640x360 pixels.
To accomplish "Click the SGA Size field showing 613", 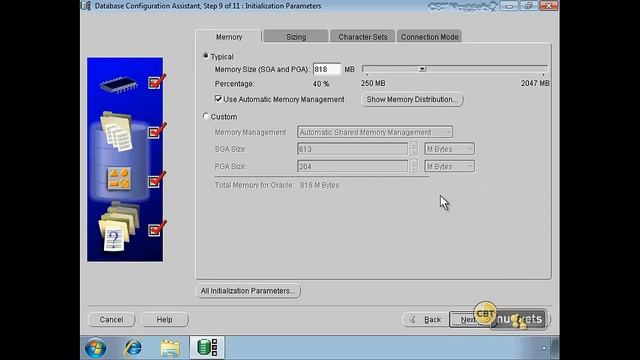I will (353, 149).
